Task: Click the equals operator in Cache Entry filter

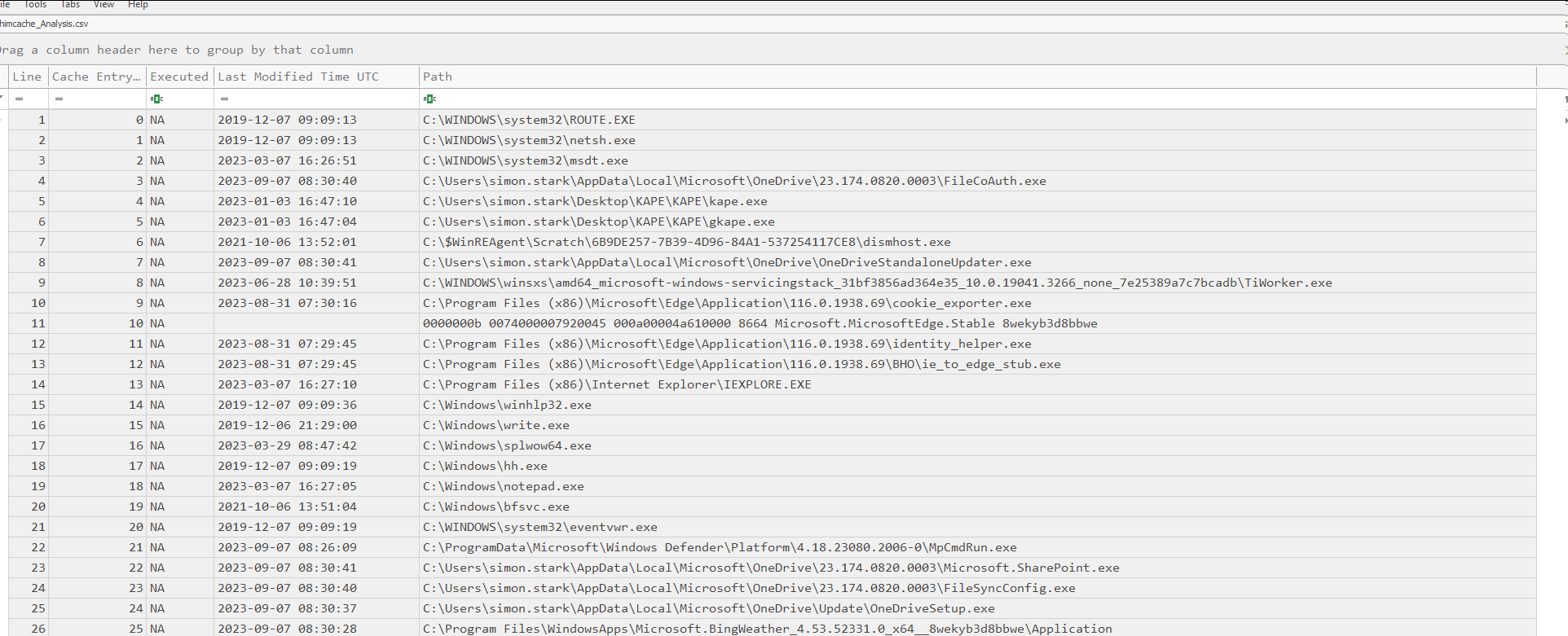Action: click(x=59, y=99)
